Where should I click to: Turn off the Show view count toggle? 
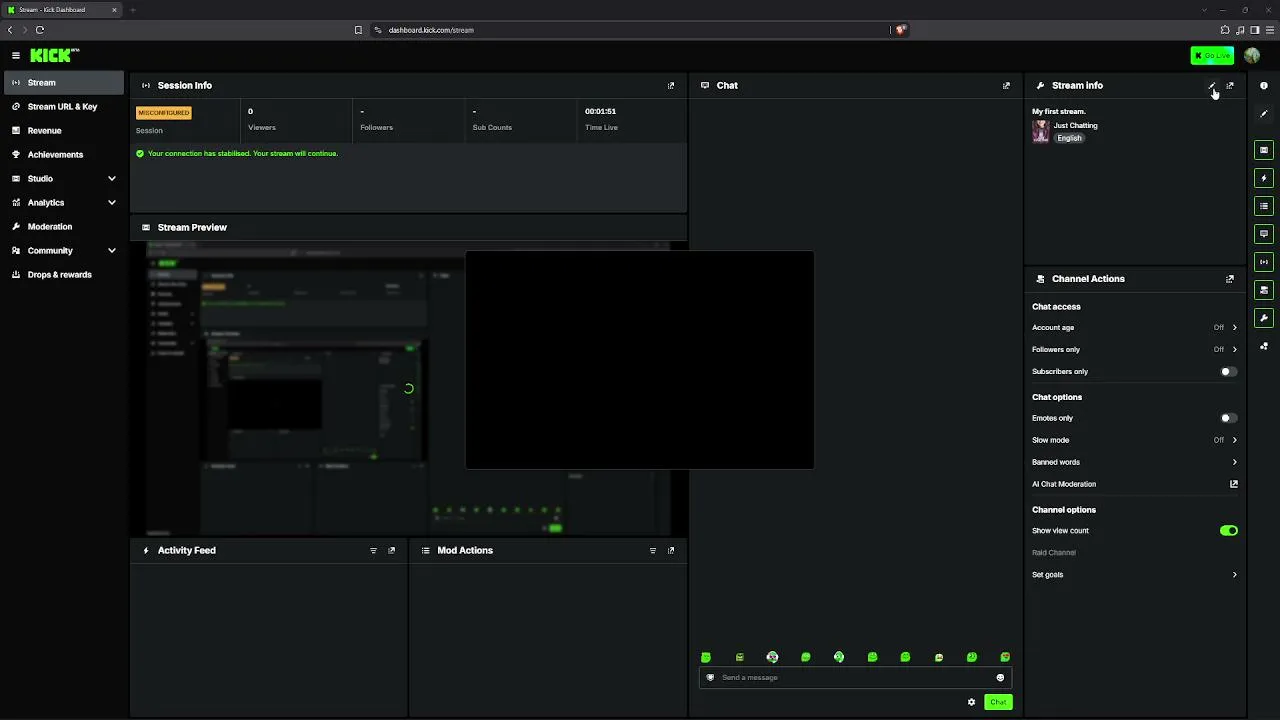[1229, 531]
